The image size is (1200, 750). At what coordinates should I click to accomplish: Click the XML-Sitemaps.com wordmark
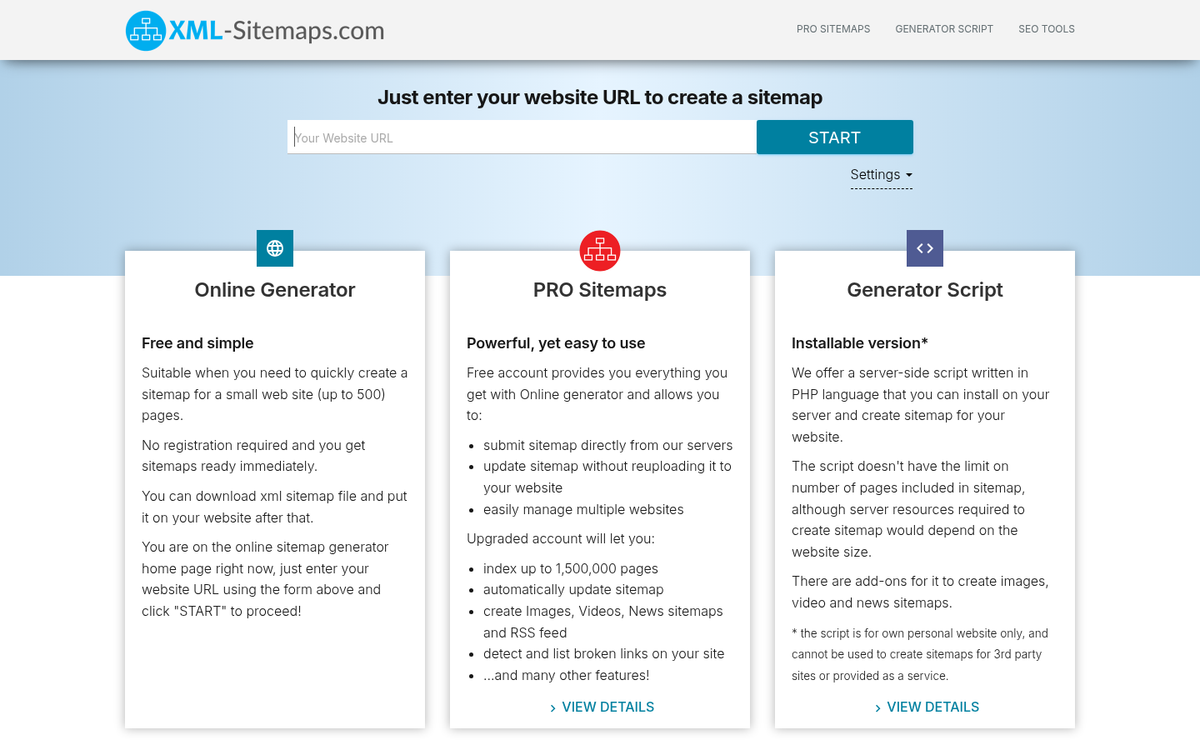click(276, 31)
